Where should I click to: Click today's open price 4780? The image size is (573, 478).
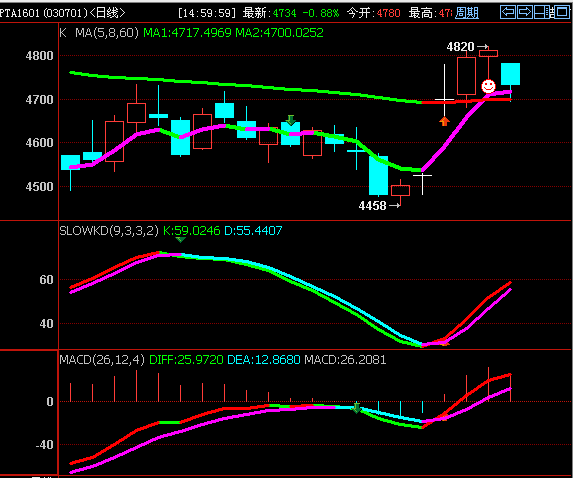[388, 14]
